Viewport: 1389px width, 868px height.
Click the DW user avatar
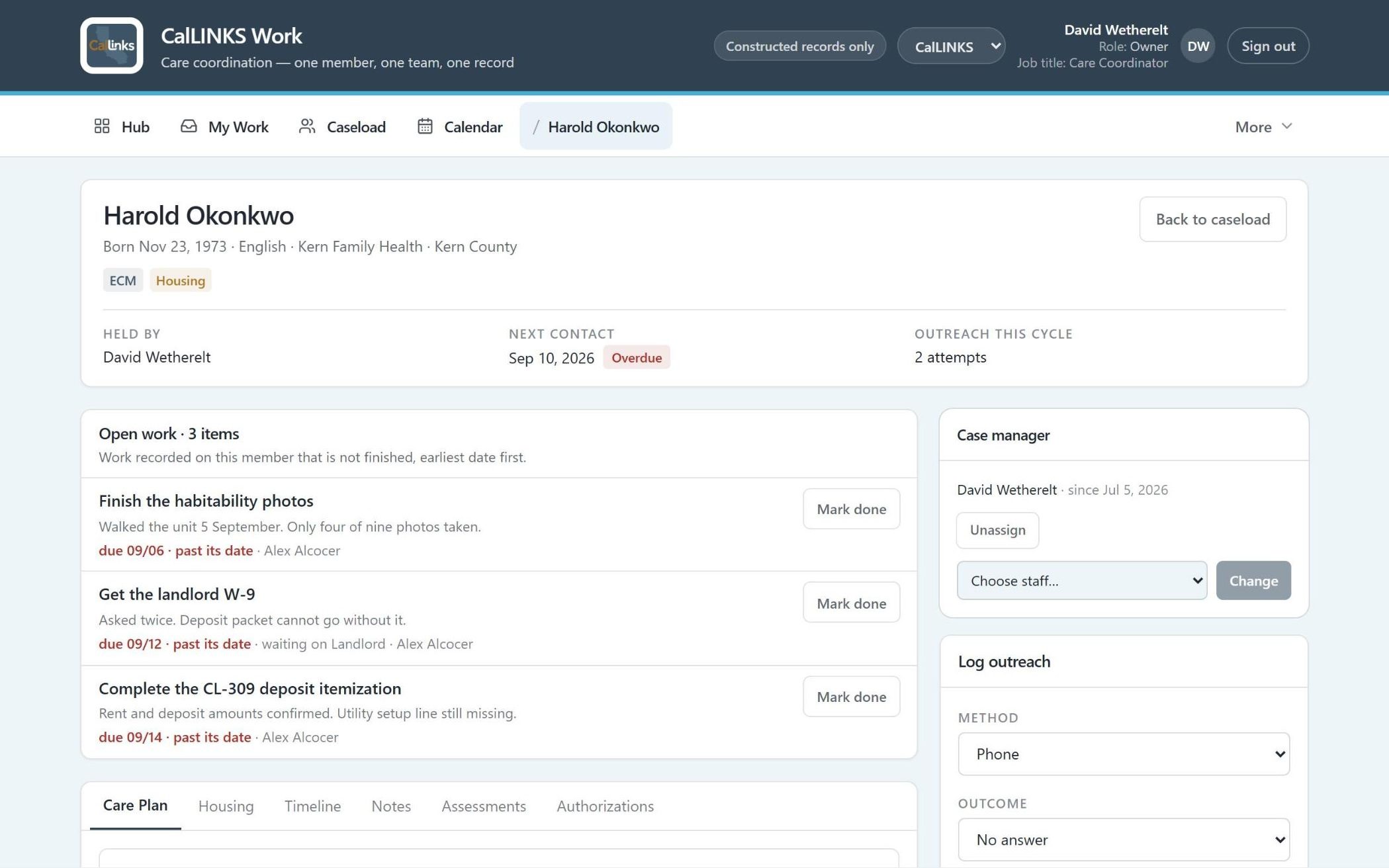click(x=1198, y=46)
